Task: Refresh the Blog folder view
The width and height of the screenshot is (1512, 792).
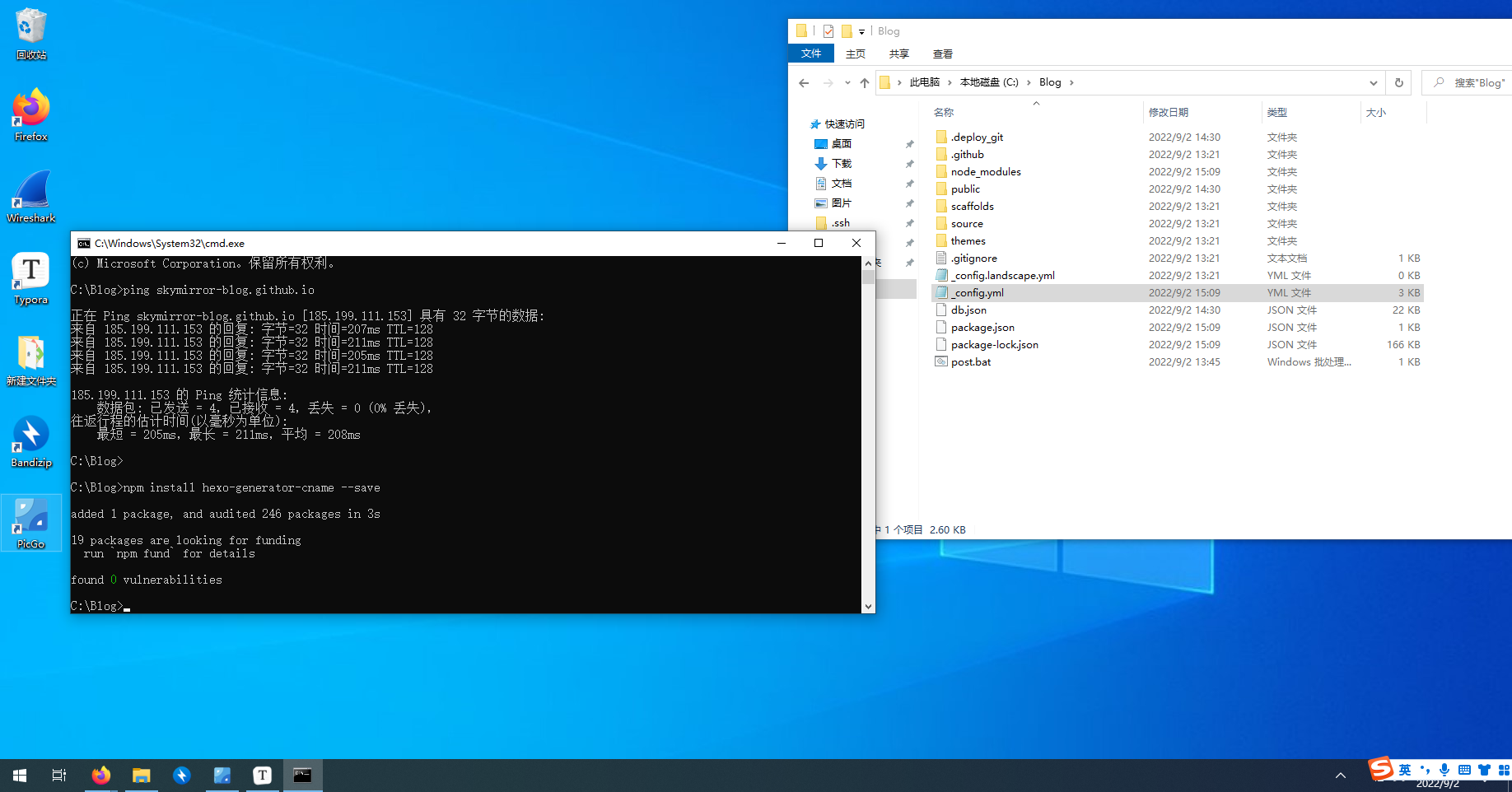Action: tap(1398, 82)
